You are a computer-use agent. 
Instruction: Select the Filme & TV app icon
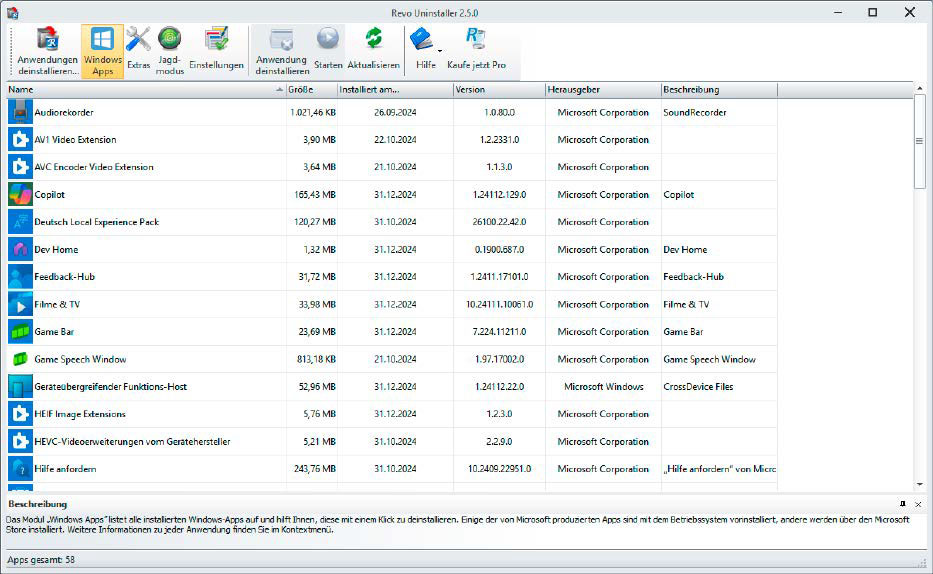[20, 304]
